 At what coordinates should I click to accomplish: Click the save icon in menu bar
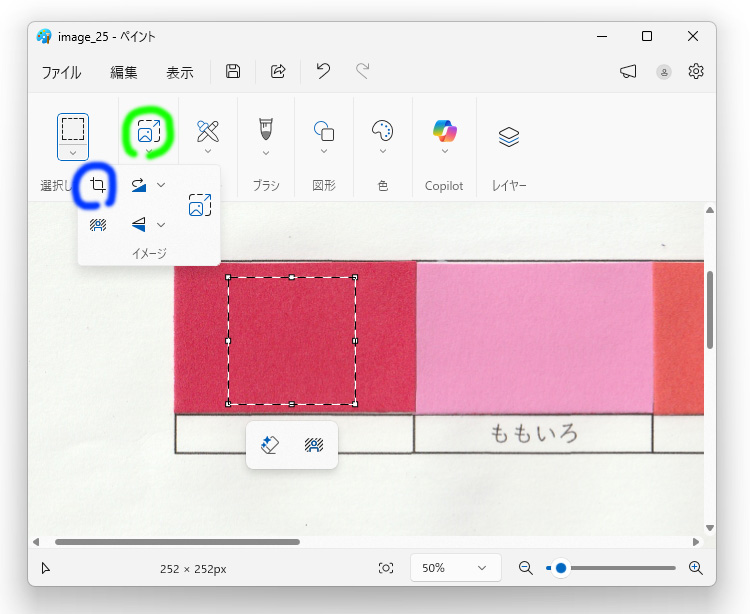[x=233, y=71]
